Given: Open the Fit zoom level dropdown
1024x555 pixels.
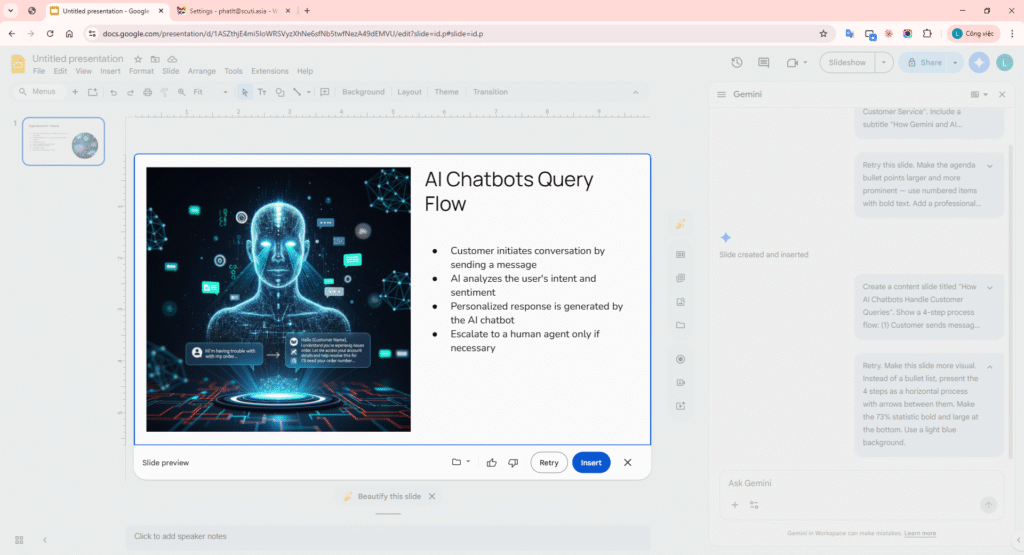Looking at the screenshot, I should point(210,92).
